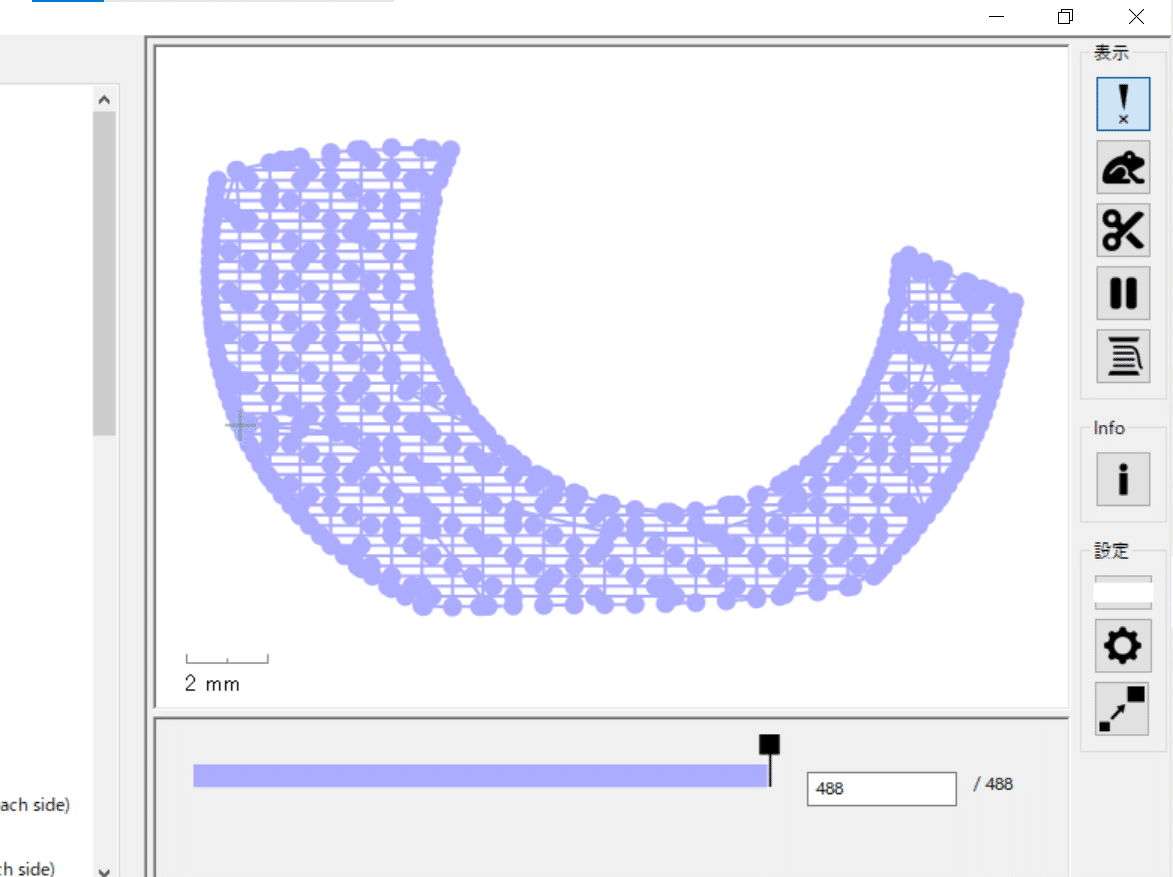
Task: Click the diagonal arrow resize icon
Action: tap(1121, 709)
